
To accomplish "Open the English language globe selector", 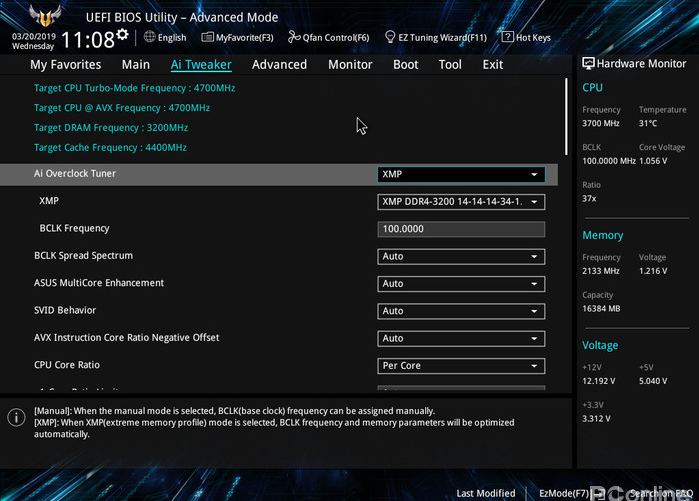I will pyautogui.click(x=165, y=38).
